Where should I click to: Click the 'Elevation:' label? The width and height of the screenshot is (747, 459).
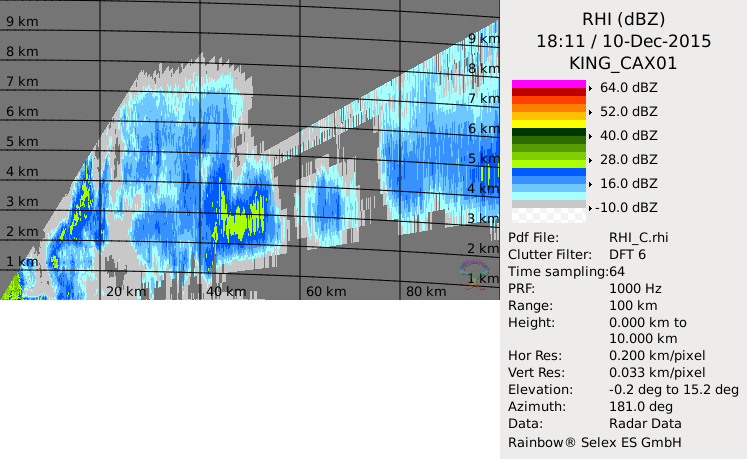tap(540, 389)
